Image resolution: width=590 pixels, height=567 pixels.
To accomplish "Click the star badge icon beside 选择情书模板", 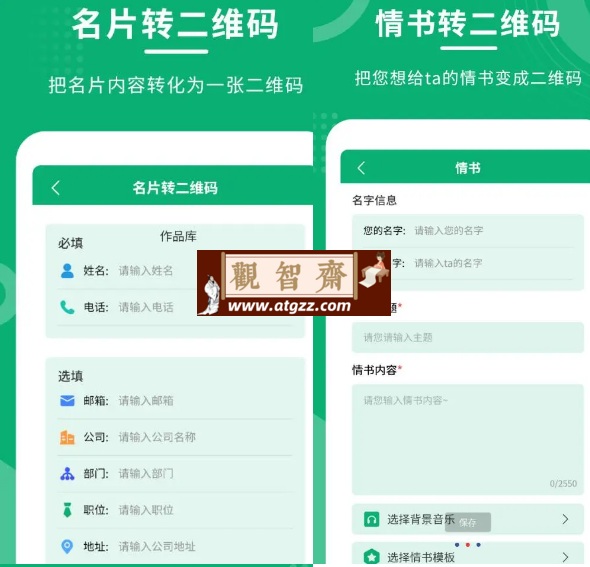I will (x=371, y=556).
